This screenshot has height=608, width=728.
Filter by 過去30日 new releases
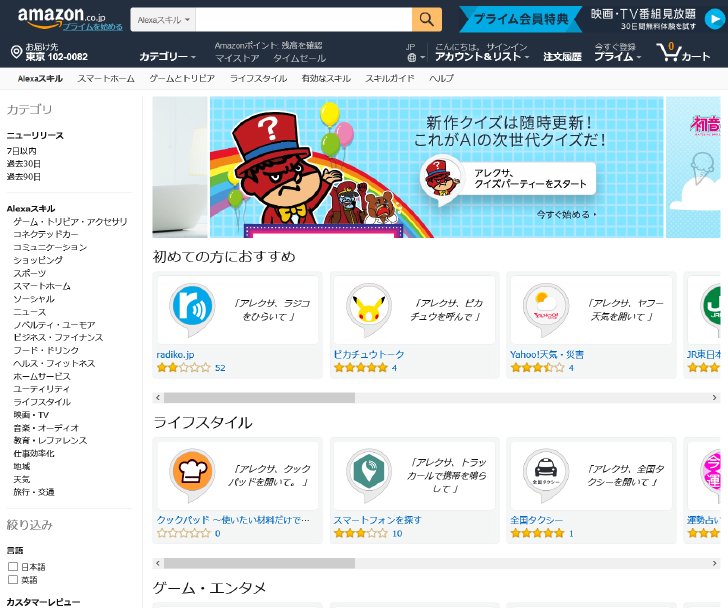point(24,164)
